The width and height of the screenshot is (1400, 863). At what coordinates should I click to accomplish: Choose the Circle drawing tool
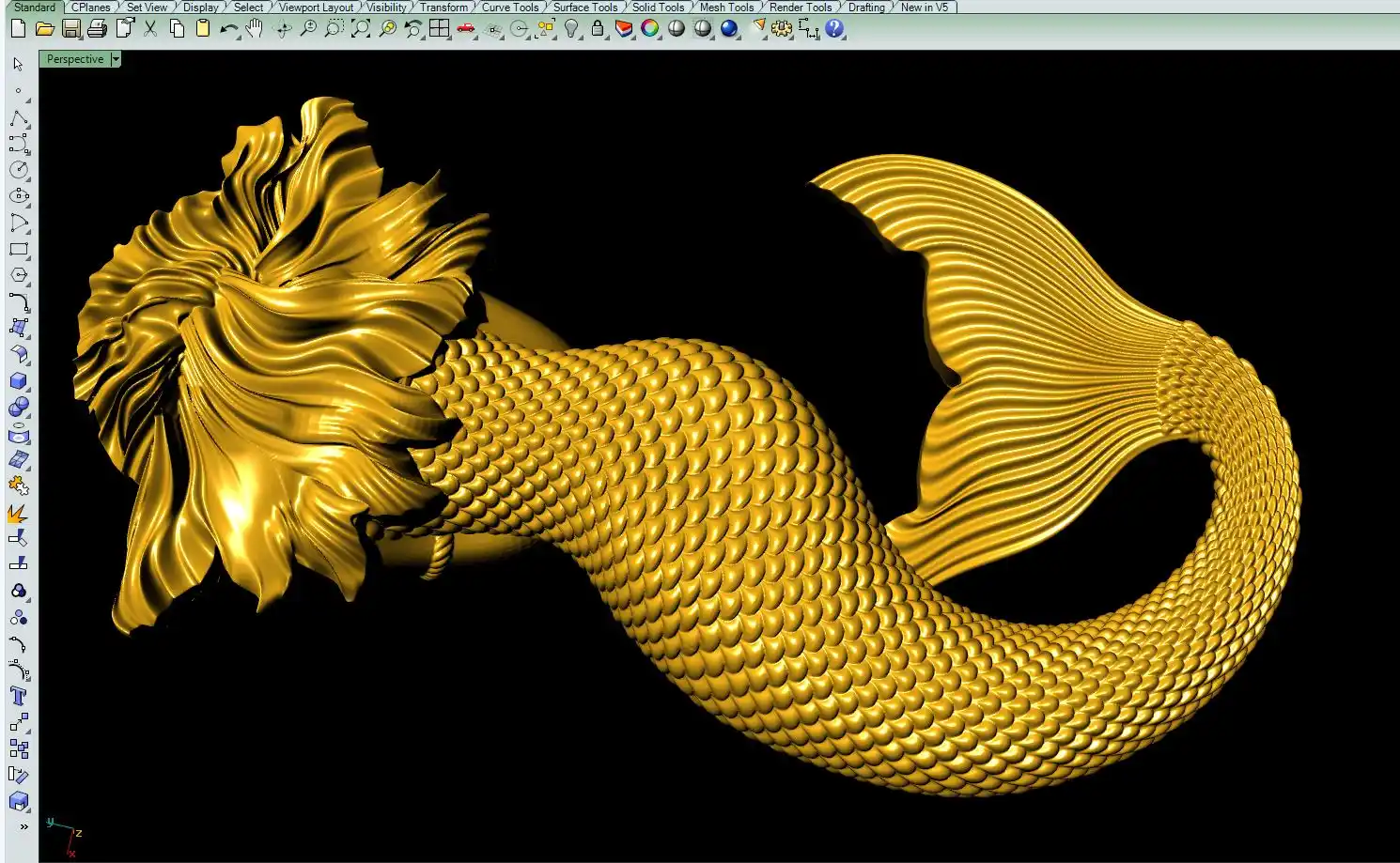click(18, 170)
